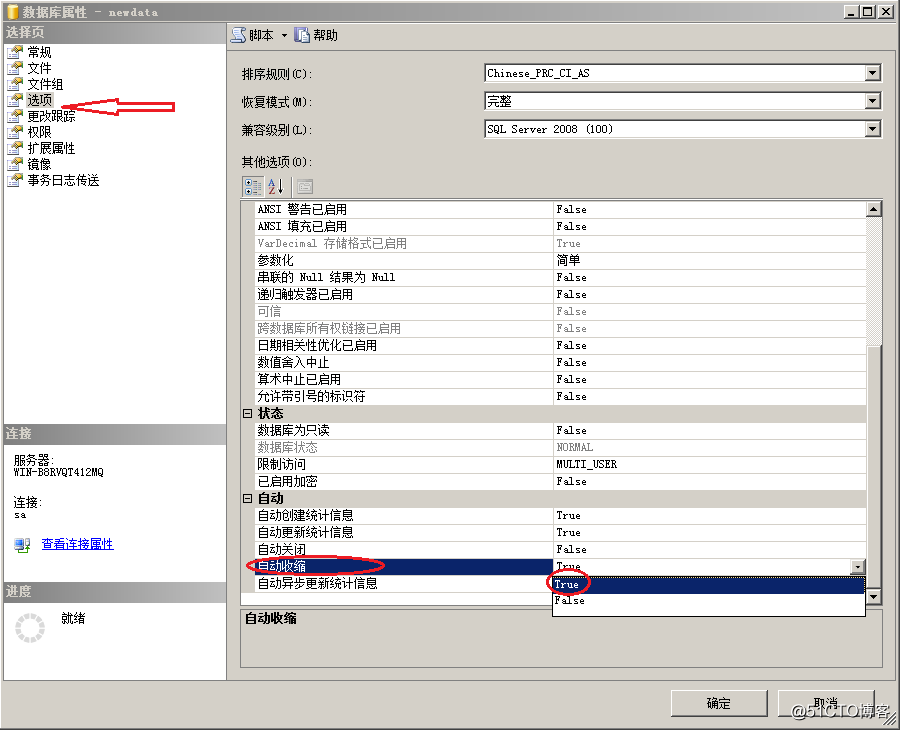900x730 pixels.
Task: Select the 允许带引号的标识符 row
Action: click(x=560, y=397)
